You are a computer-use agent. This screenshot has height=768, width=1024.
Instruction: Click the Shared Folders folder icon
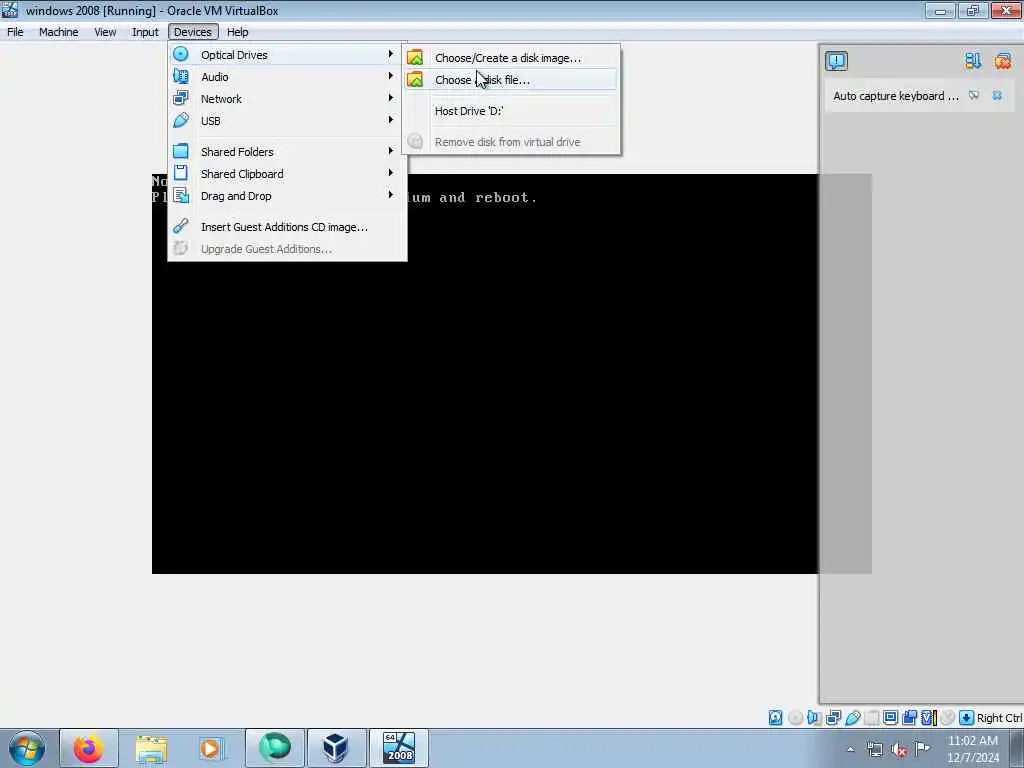click(181, 151)
